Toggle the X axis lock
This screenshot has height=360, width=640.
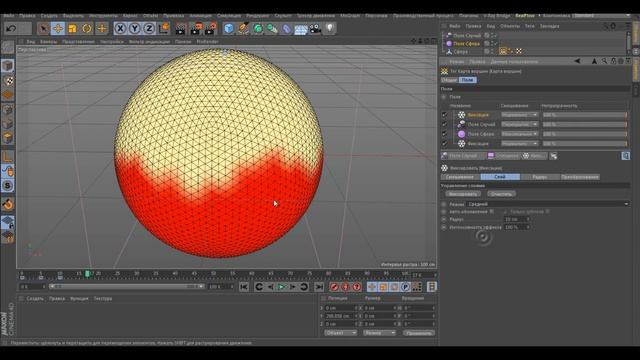(x=120, y=29)
